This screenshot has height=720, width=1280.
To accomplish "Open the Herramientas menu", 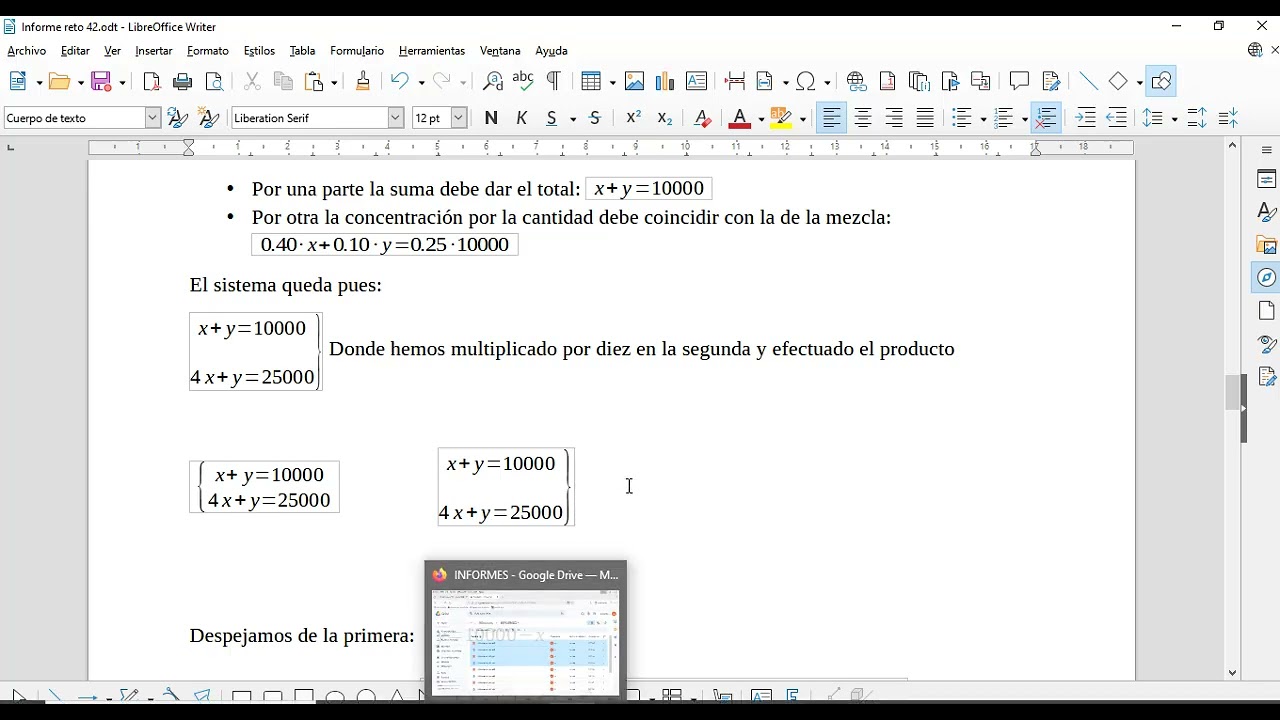I will tap(432, 51).
